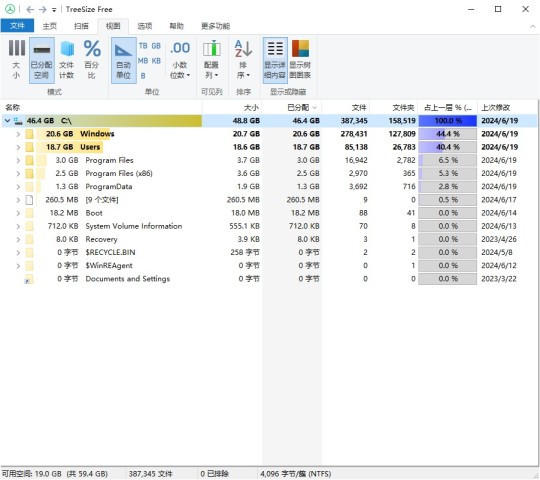Open More Features (更多功能) tab
Image resolution: width=540 pixels, height=480 pixels.
215,26
